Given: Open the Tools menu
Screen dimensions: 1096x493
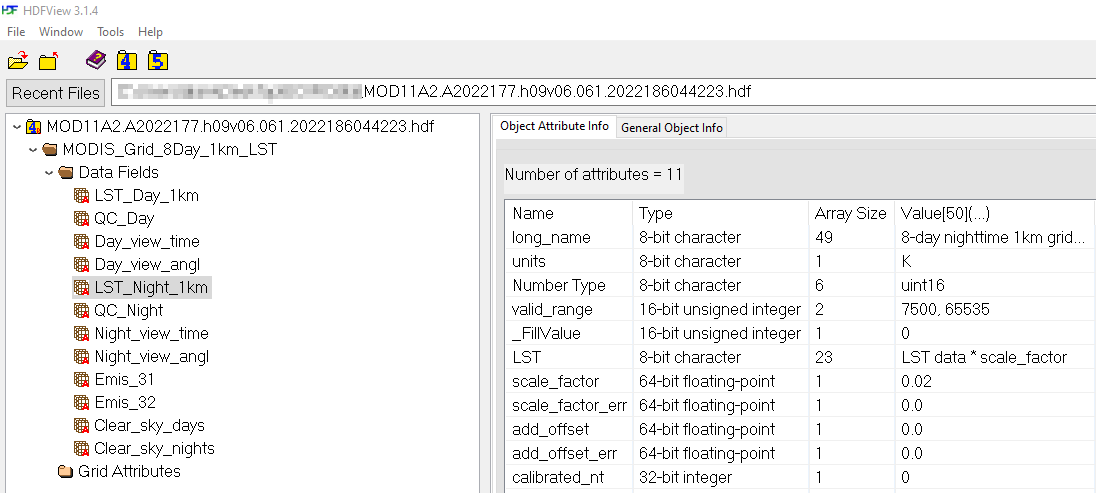Looking at the screenshot, I should tap(110, 32).
